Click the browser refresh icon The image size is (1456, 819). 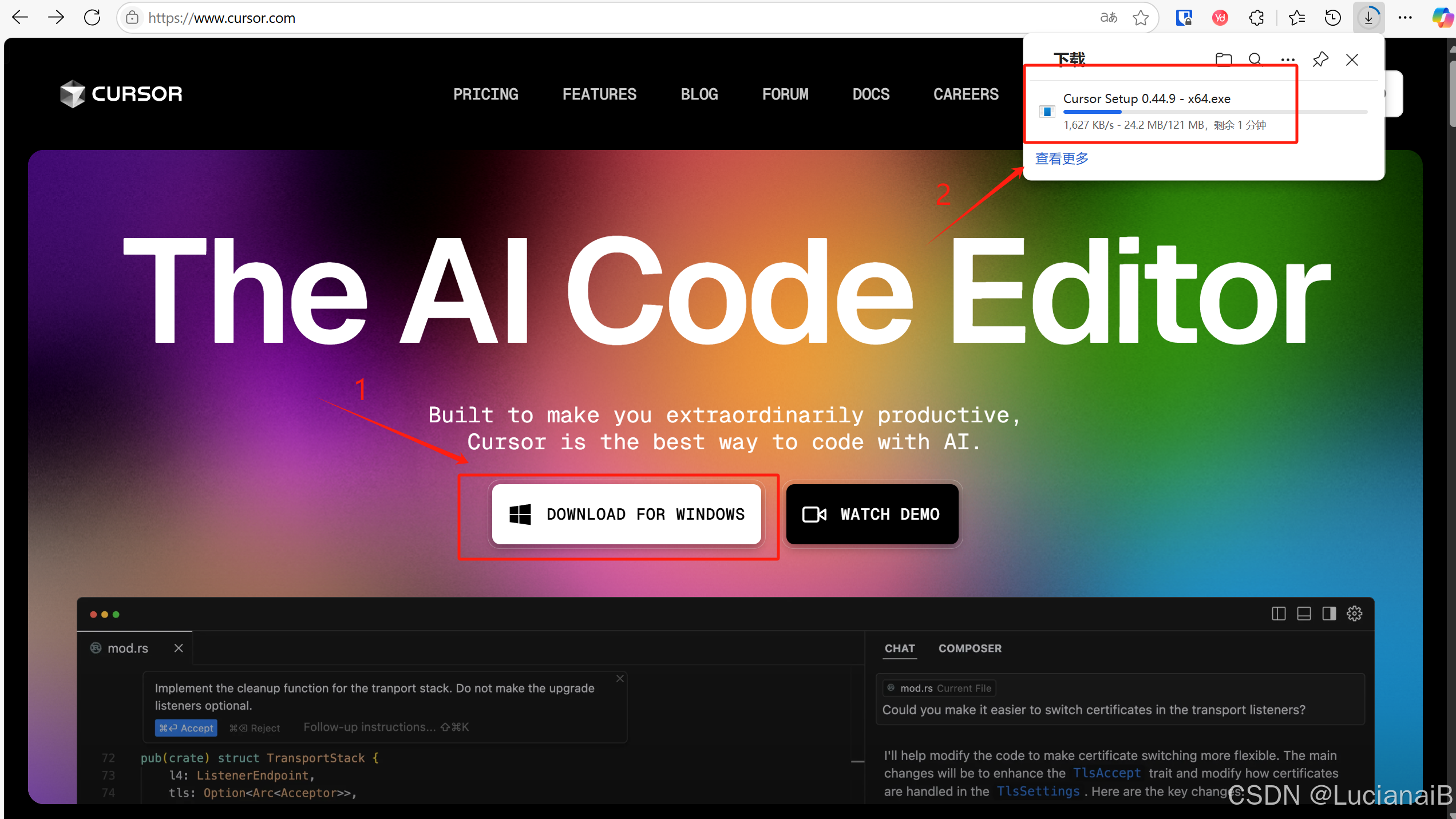coord(92,18)
